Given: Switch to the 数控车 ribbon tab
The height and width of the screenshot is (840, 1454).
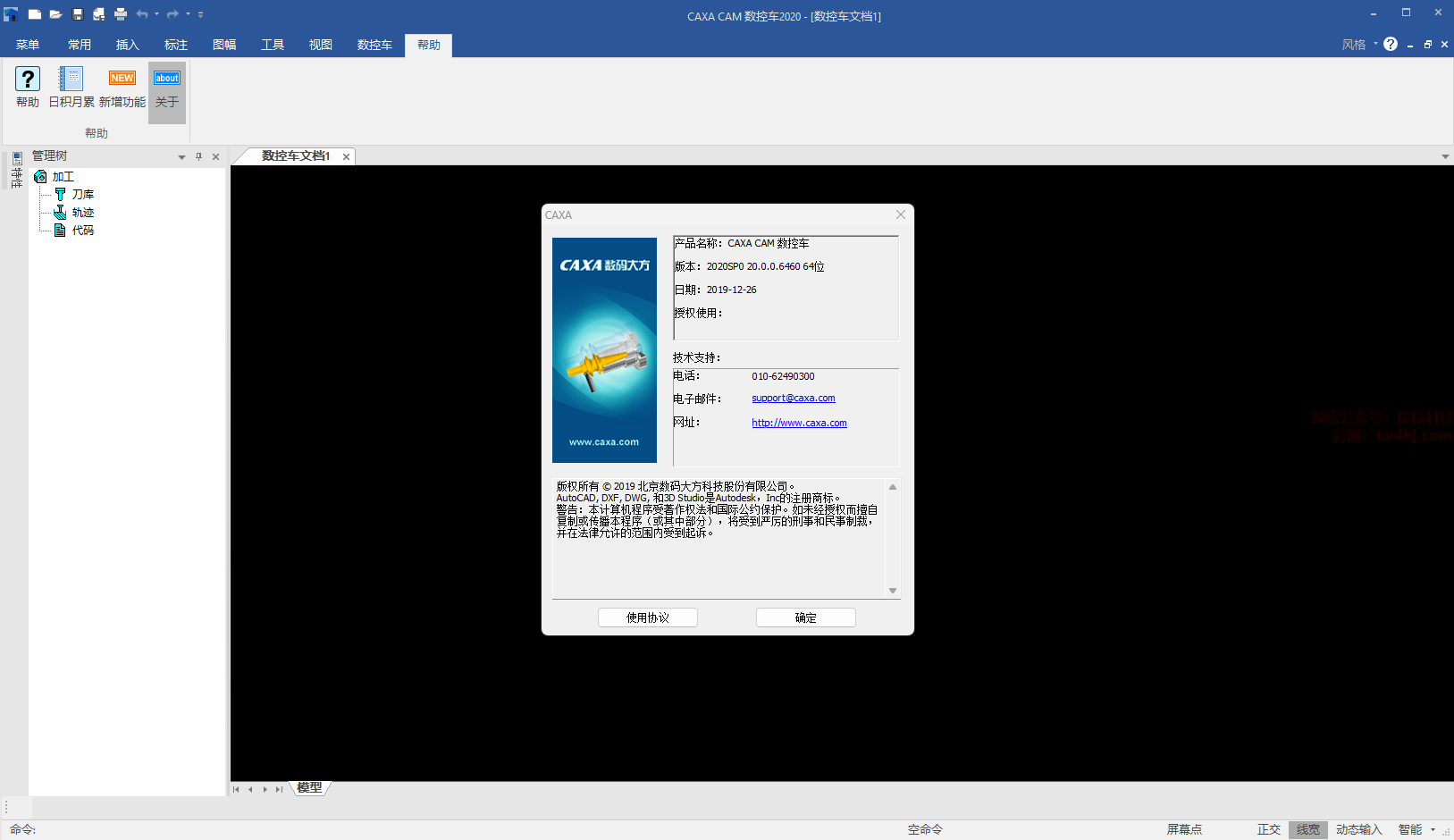Looking at the screenshot, I should 374,45.
